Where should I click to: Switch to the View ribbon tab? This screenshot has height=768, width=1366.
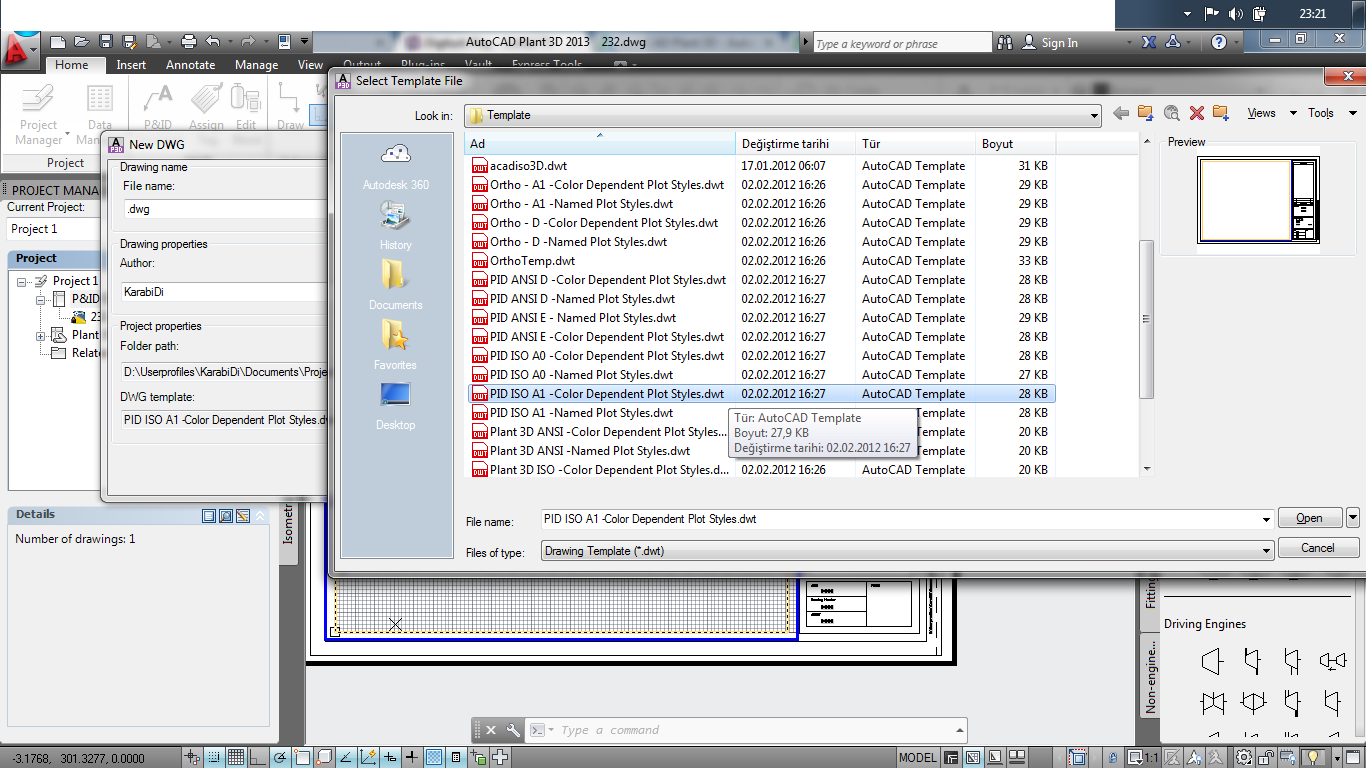click(311, 65)
